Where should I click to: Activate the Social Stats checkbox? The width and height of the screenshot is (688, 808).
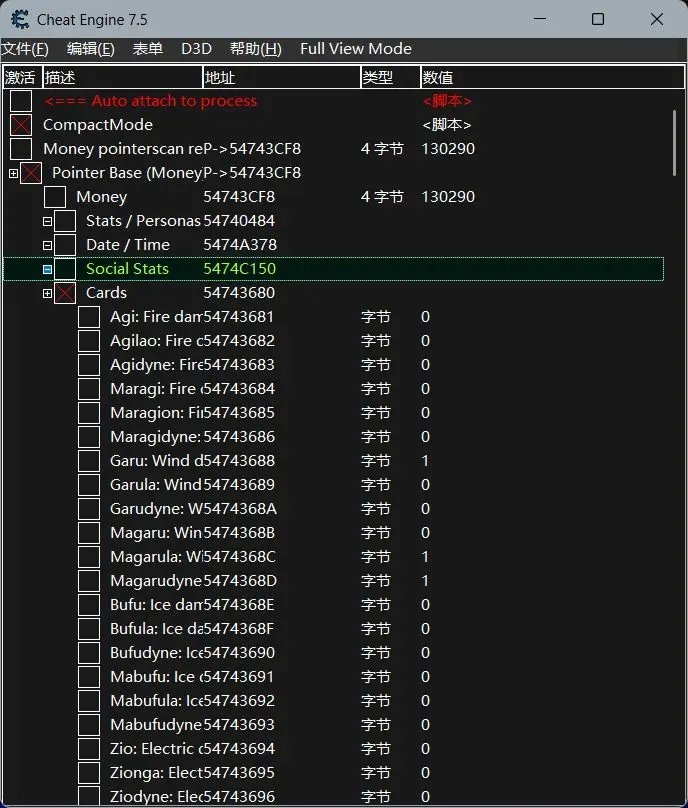pyautogui.click(x=65, y=269)
